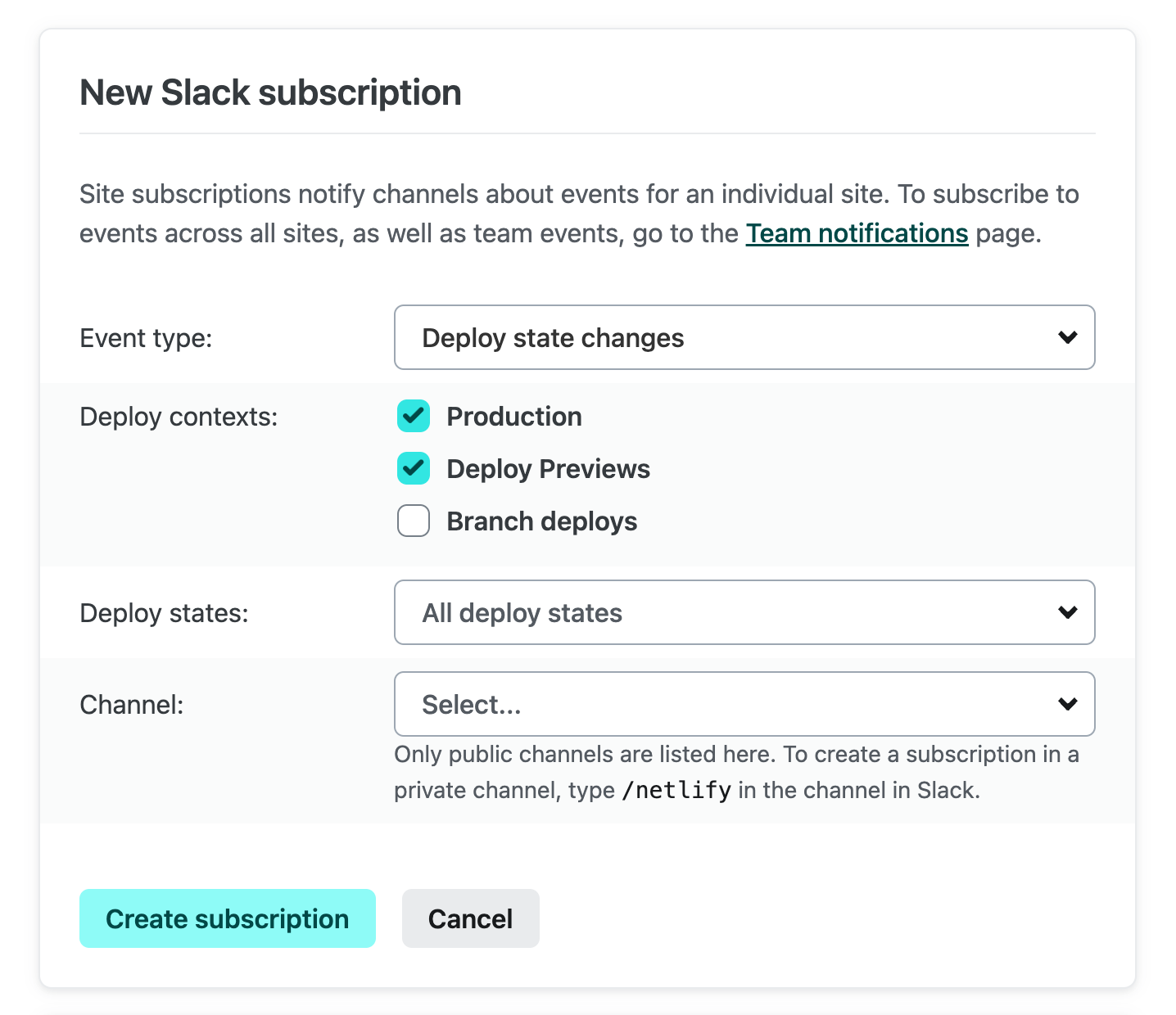This screenshot has height=1015, width=1176.
Task: Click the "Channel:" field label
Action: point(132,705)
